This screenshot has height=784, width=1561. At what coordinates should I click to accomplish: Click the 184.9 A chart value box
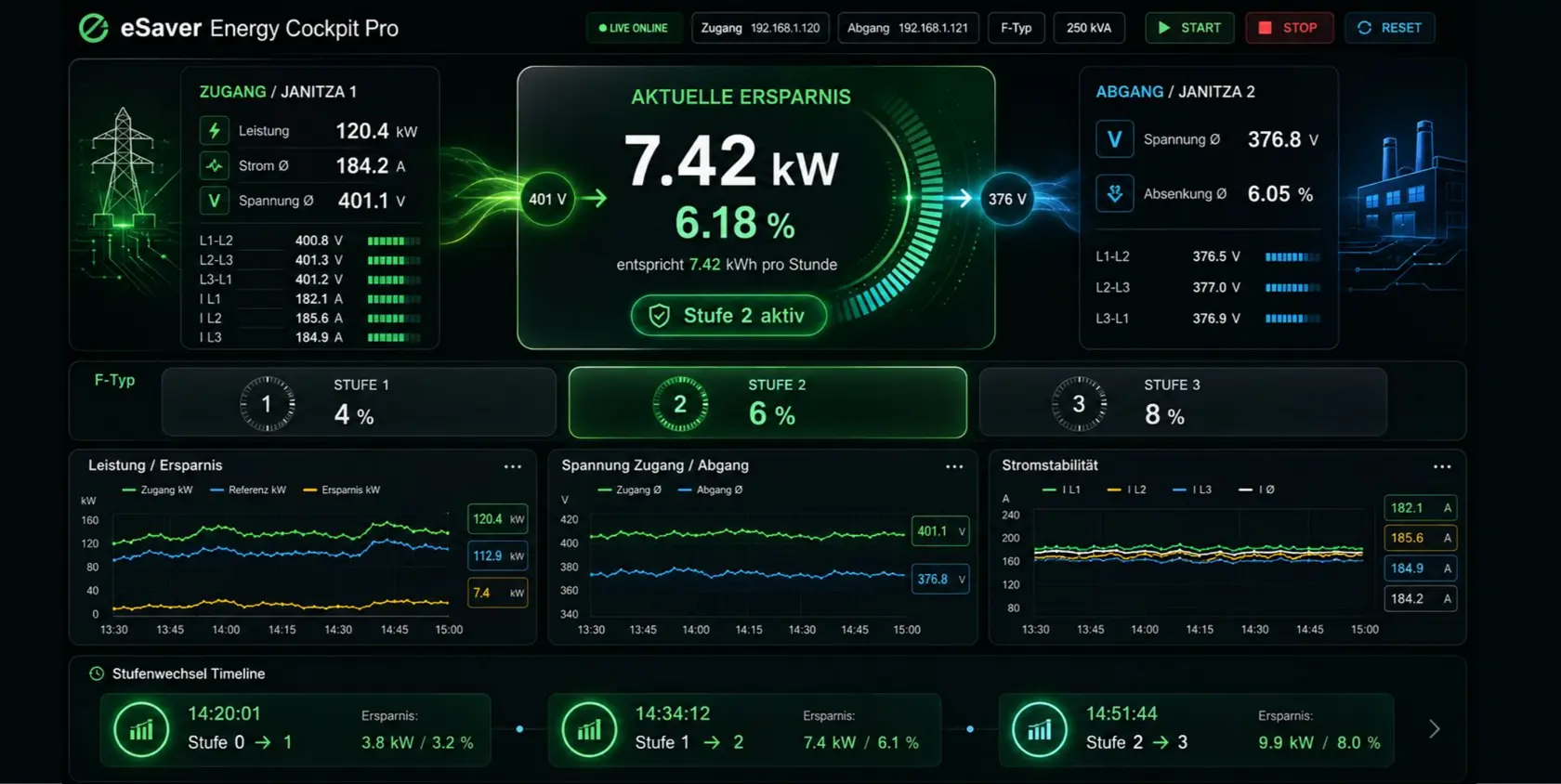click(x=1420, y=568)
